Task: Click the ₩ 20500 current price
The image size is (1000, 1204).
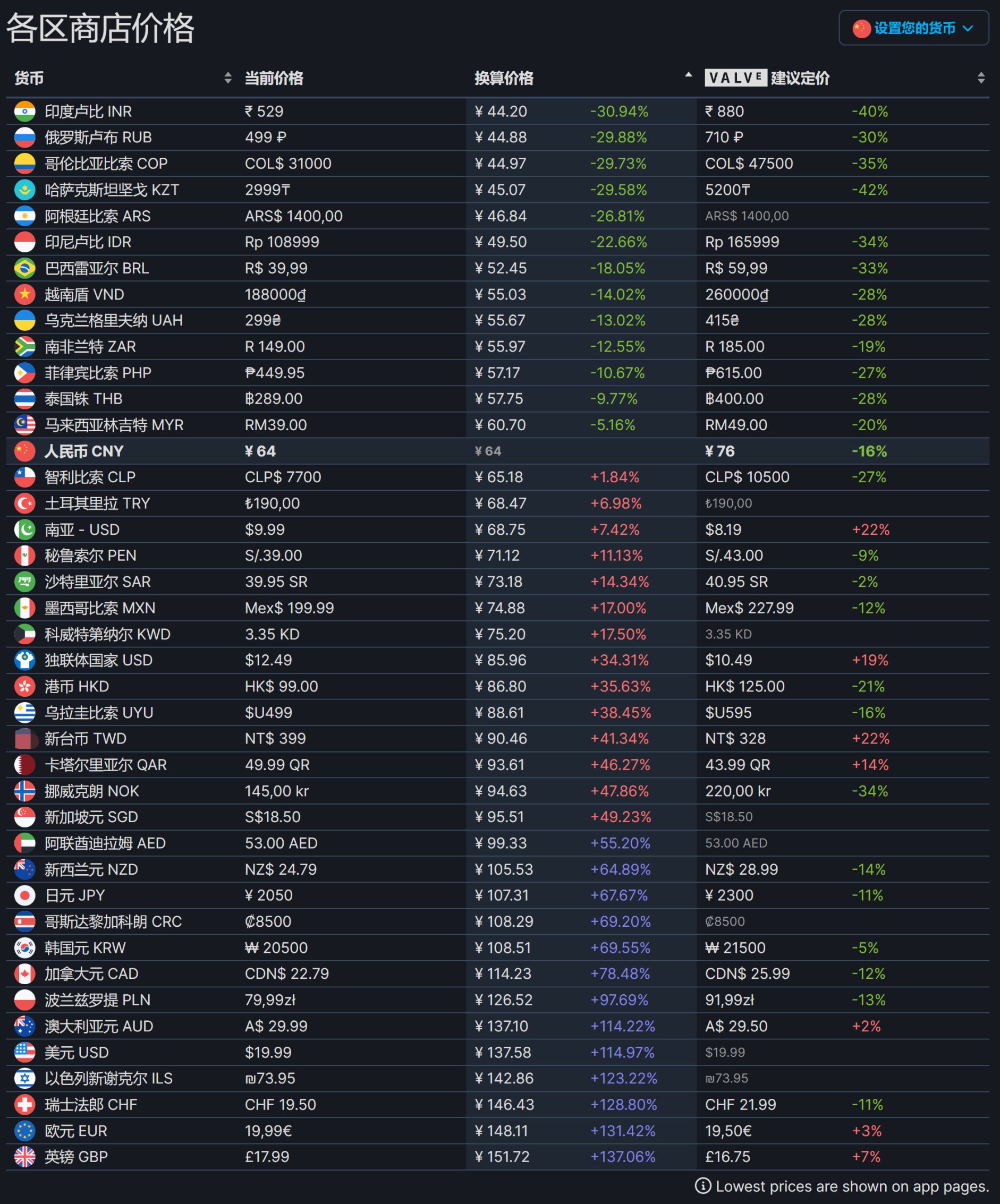Action: [x=276, y=947]
